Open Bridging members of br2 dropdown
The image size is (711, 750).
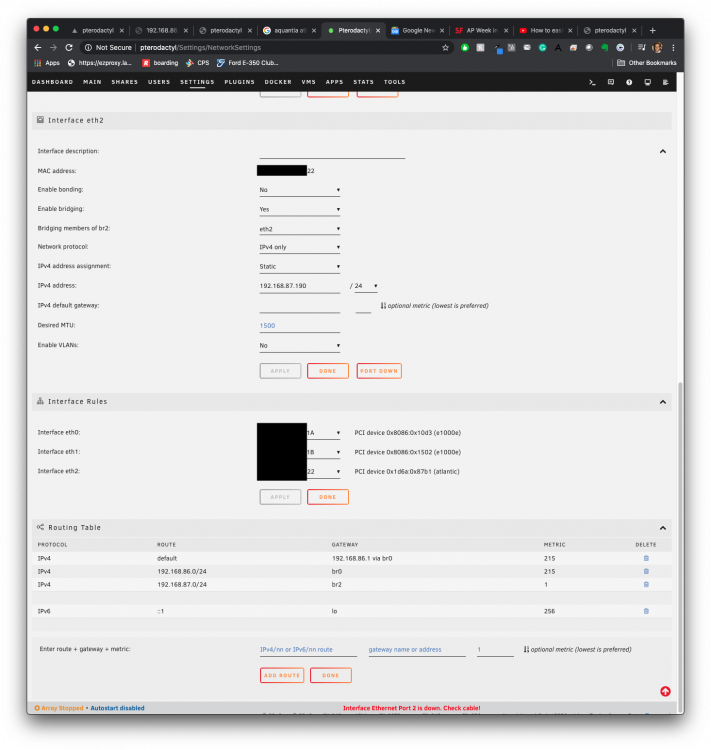pos(300,229)
